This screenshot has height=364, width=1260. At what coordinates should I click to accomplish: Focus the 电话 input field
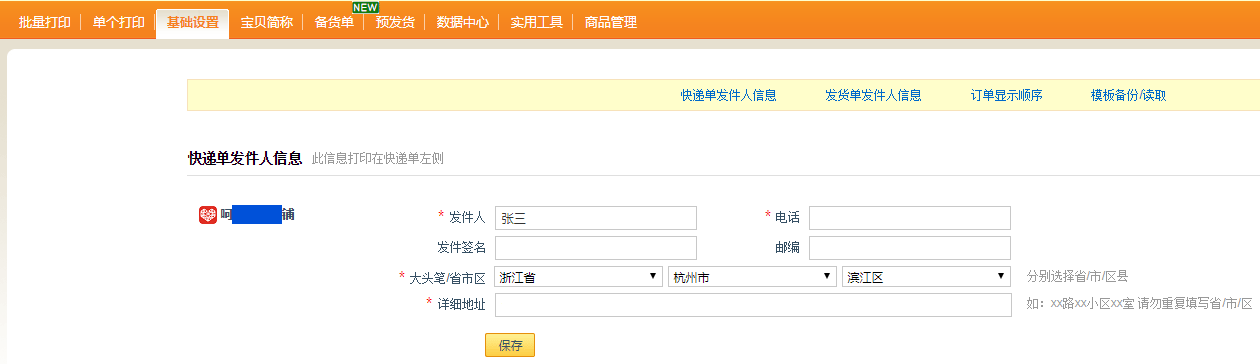pos(910,218)
